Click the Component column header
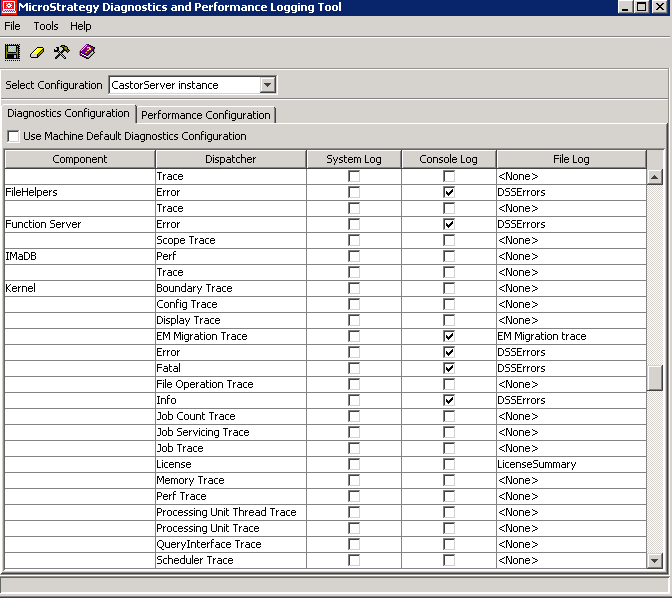This screenshot has width=672, height=598. [80, 159]
